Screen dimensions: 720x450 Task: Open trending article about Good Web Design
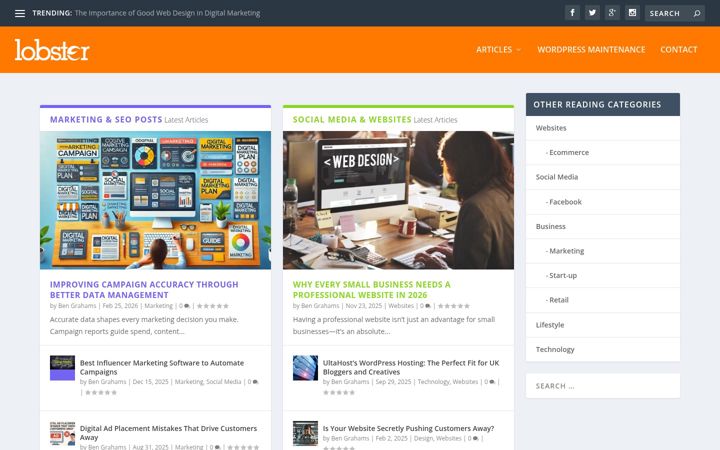point(168,13)
